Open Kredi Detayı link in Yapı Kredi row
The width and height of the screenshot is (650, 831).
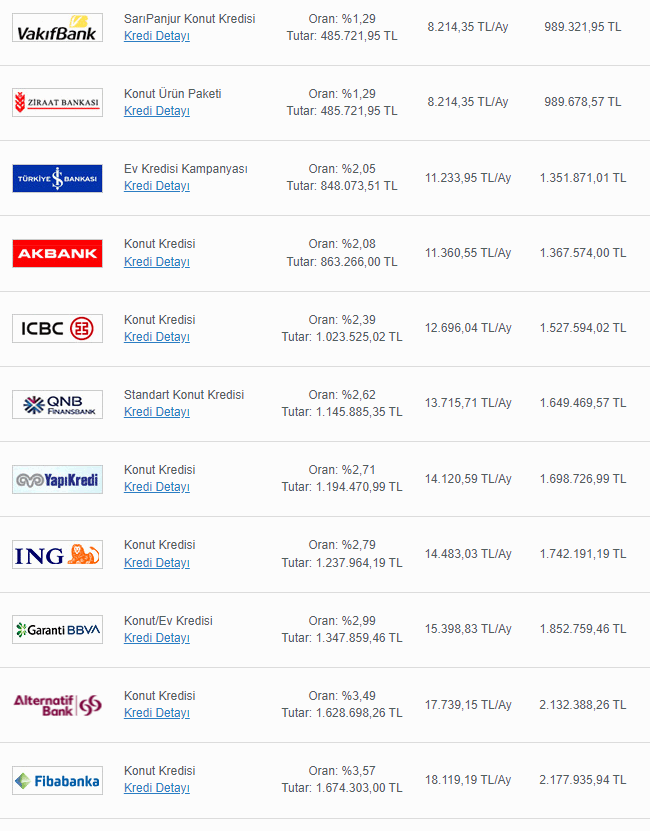pos(157,487)
